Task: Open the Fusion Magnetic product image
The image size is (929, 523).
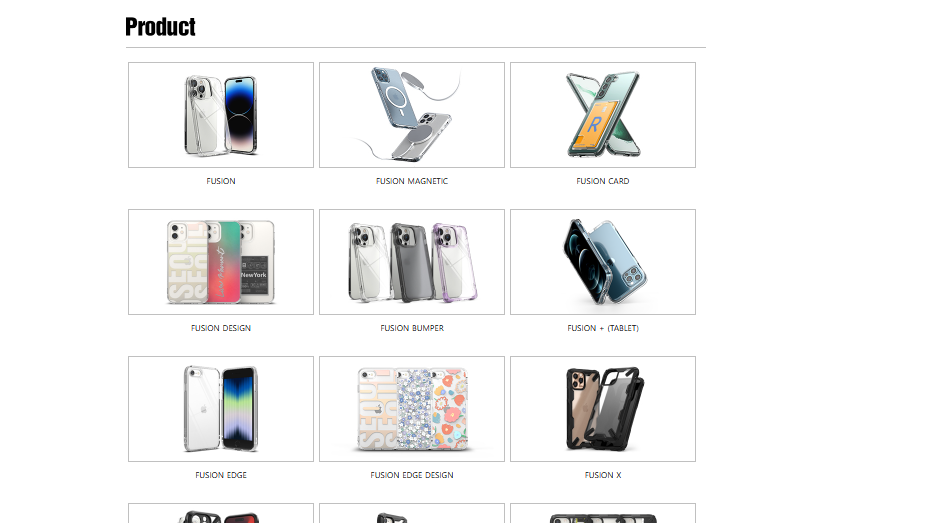Action: (x=412, y=115)
